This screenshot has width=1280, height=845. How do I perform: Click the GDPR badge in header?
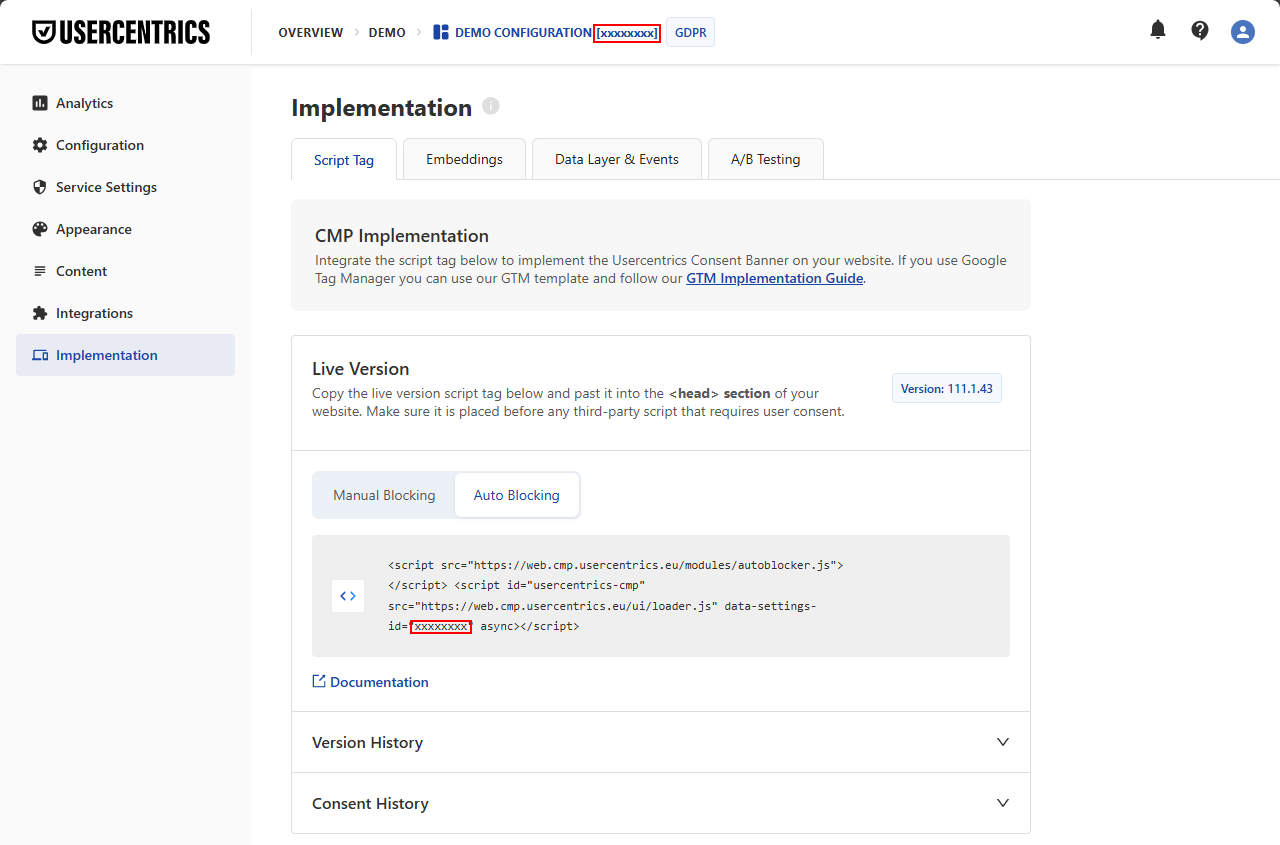tap(690, 33)
